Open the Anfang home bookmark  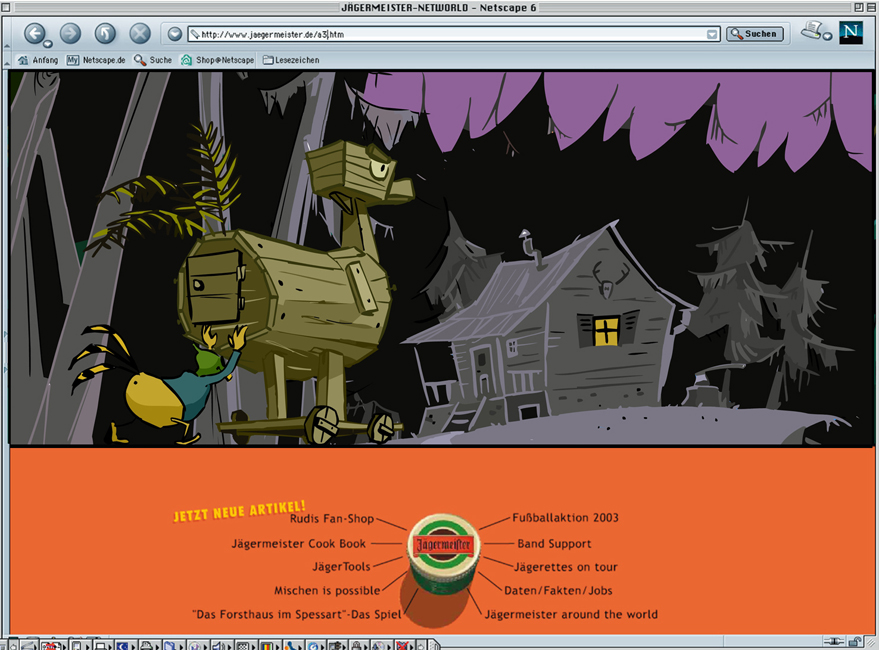(x=38, y=60)
